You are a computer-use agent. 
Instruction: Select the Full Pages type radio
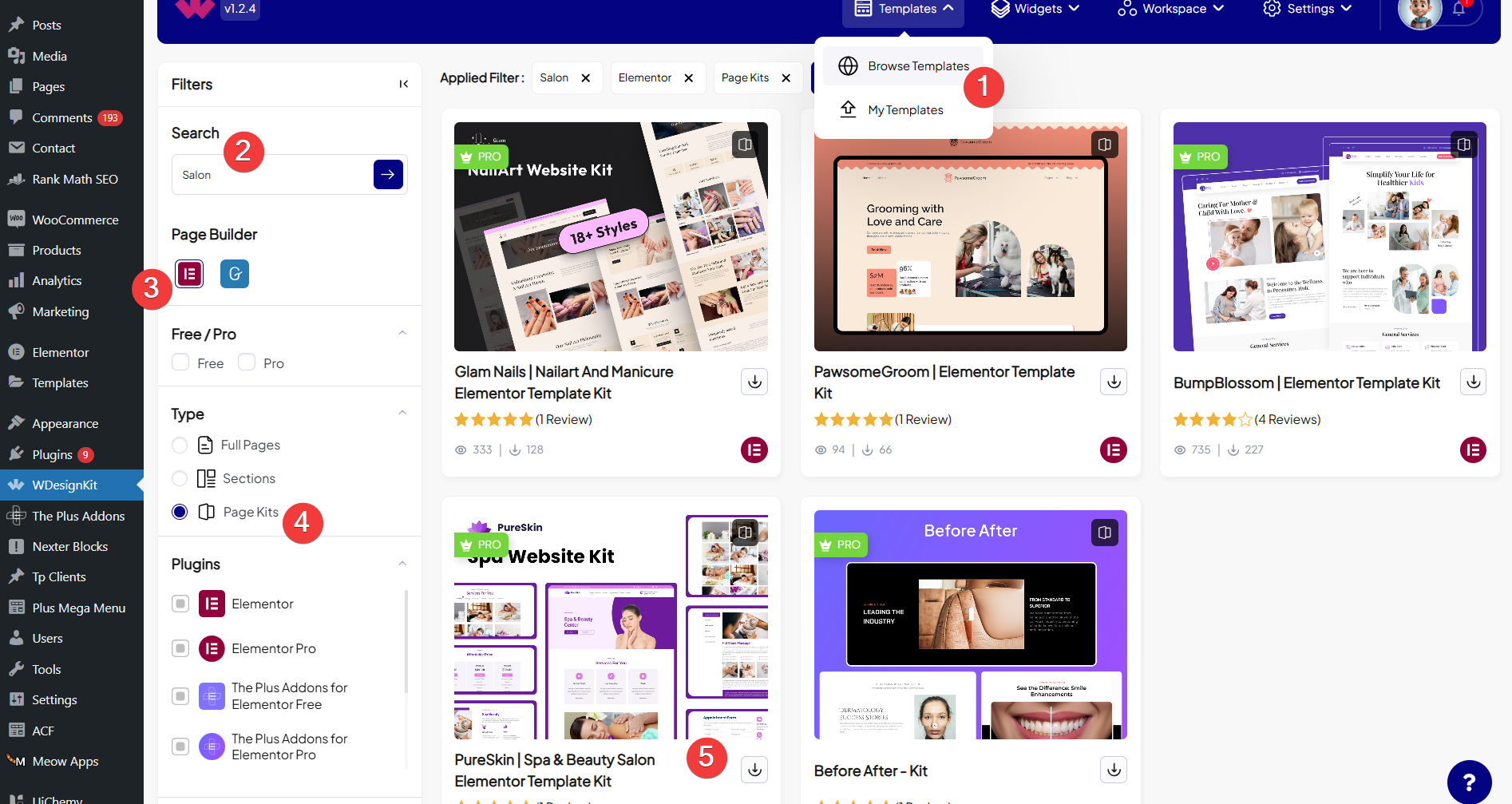(180, 445)
